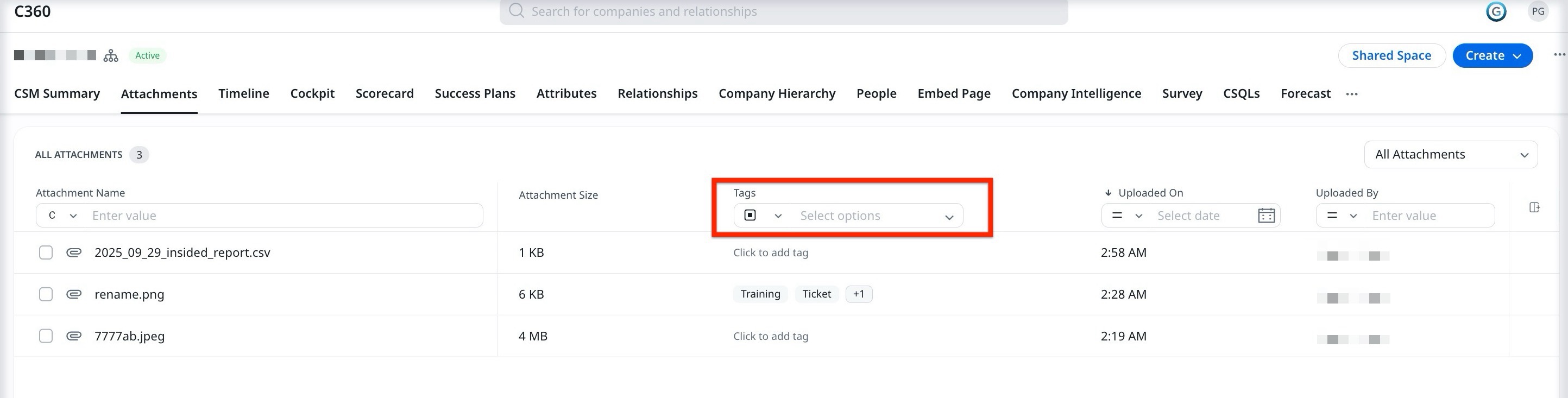The width and height of the screenshot is (1568, 398).
Task: Open Attachment Name filter operator dropdown
Action: click(x=62, y=216)
